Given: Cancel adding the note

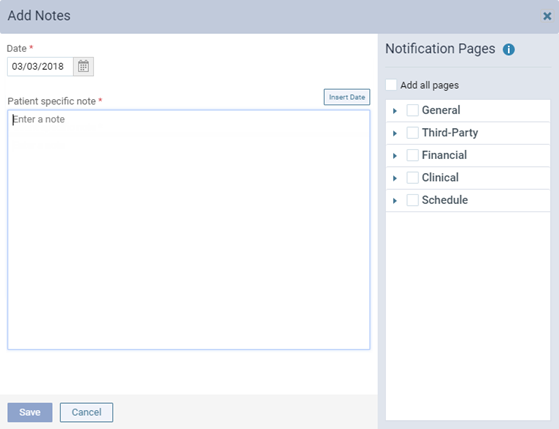Looking at the screenshot, I should coord(86,412).
